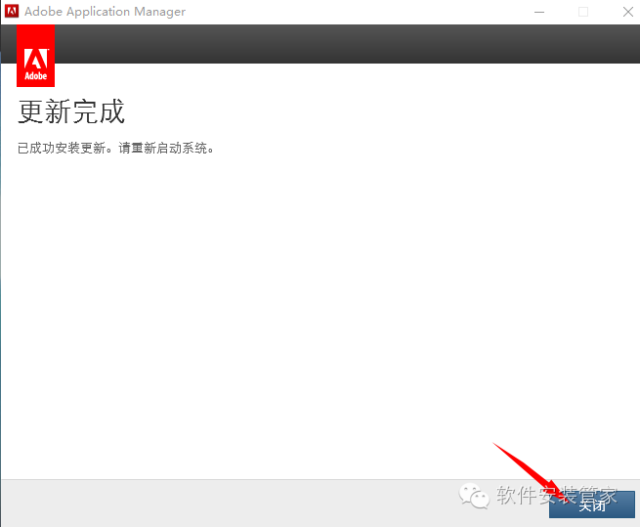Close the window using the title bar X
Image resolution: width=640 pixels, height=527 pixels.
point(622,12)
